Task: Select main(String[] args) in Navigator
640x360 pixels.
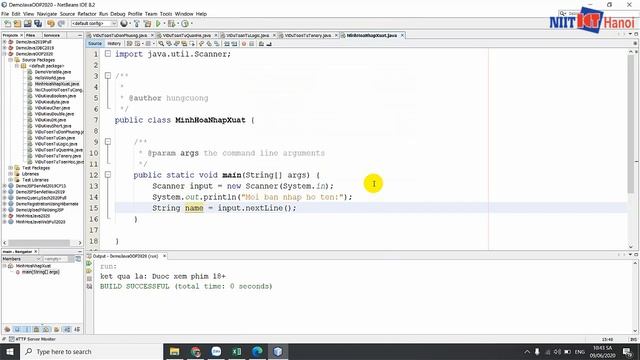Action: pyautogui.click(x=40, y=272)
